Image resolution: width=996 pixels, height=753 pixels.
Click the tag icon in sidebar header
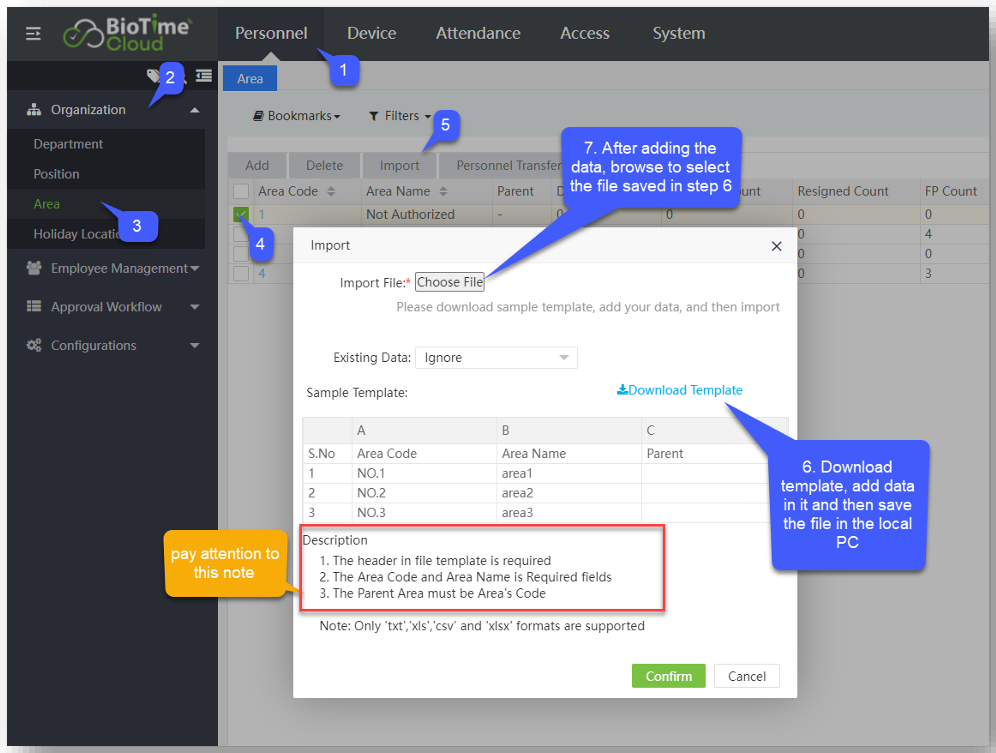coord(154,75)
